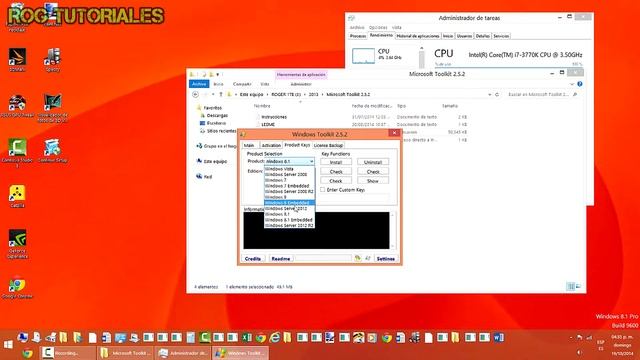Screen dimensions: 640x360
Task: Click the Install key button
Action: (x=336, y=162)
